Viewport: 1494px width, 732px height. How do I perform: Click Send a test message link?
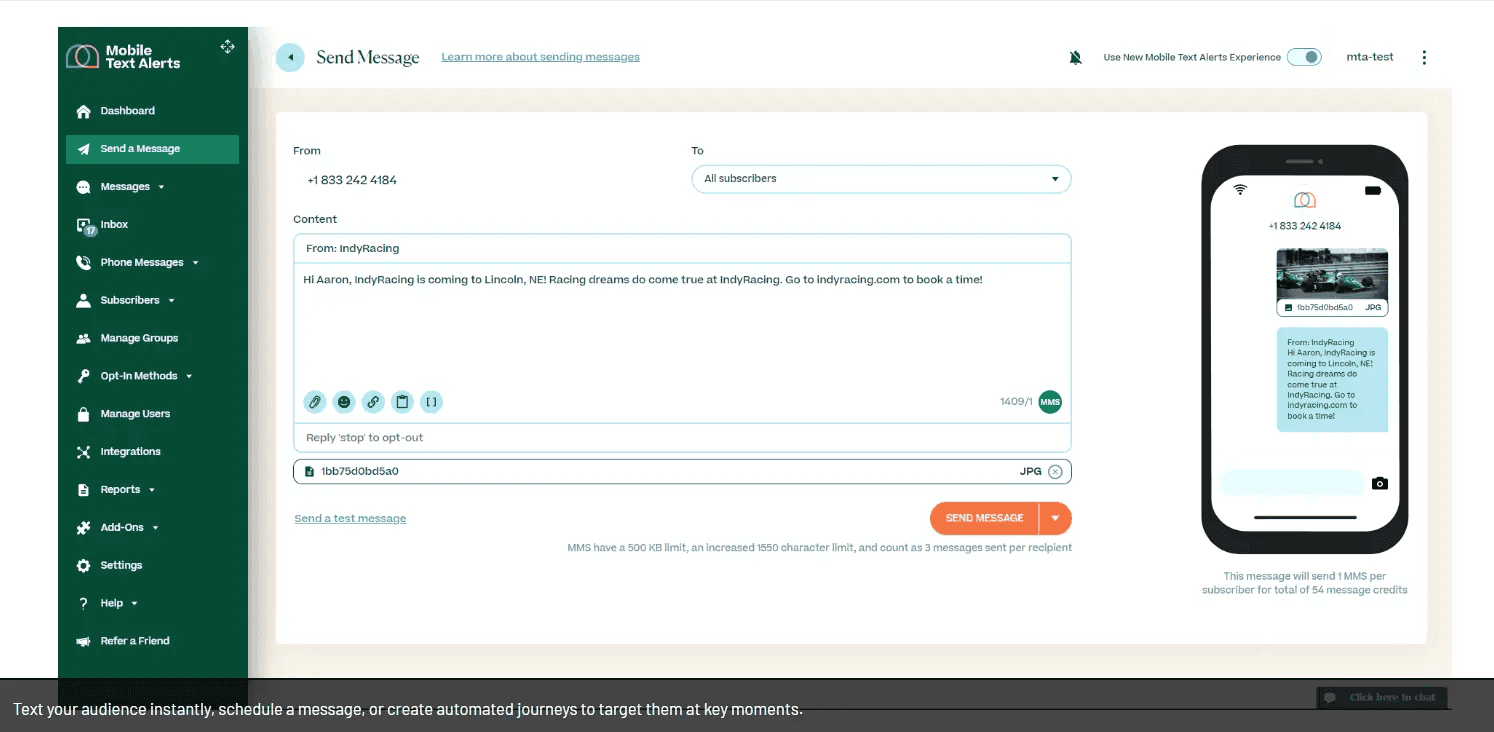350,519
